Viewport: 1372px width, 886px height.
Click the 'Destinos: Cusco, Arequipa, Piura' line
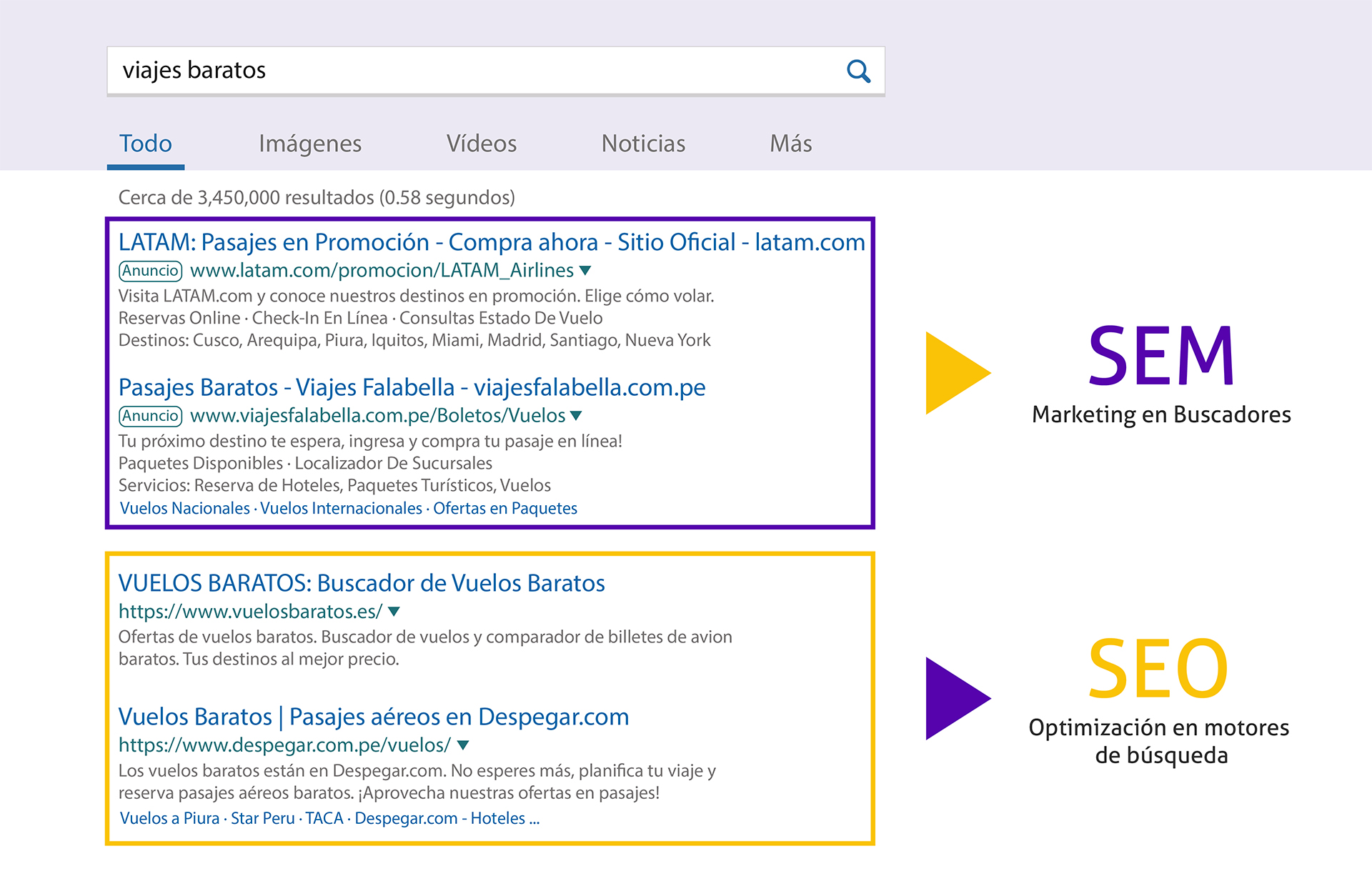(x=414, y=340)
